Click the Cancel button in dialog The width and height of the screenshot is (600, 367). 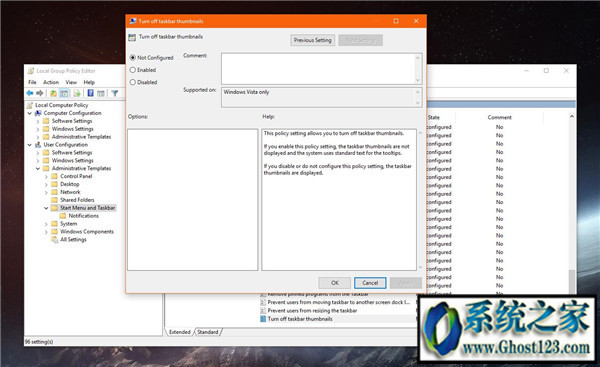(370, 283)
